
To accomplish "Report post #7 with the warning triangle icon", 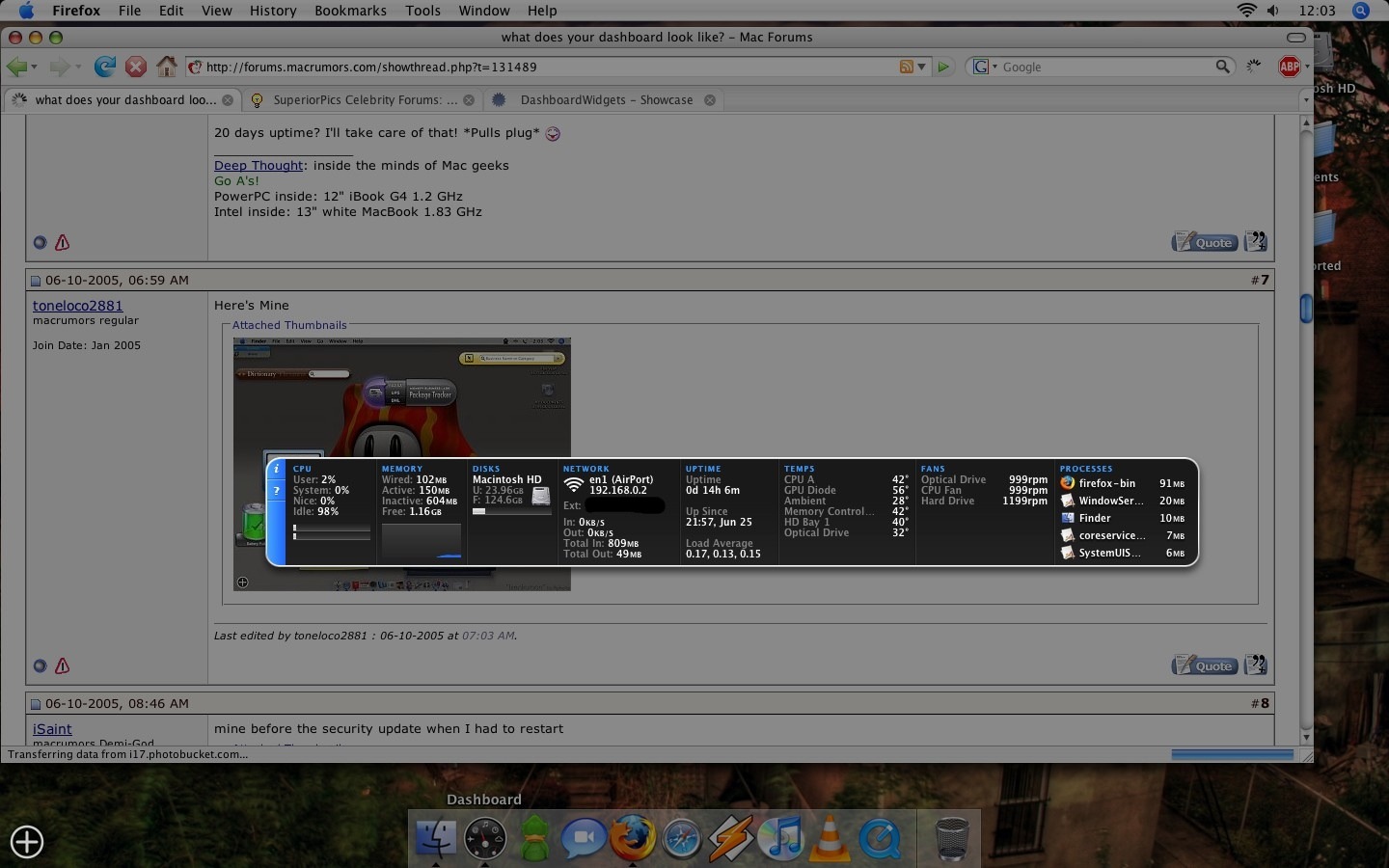I will (63, 665).
